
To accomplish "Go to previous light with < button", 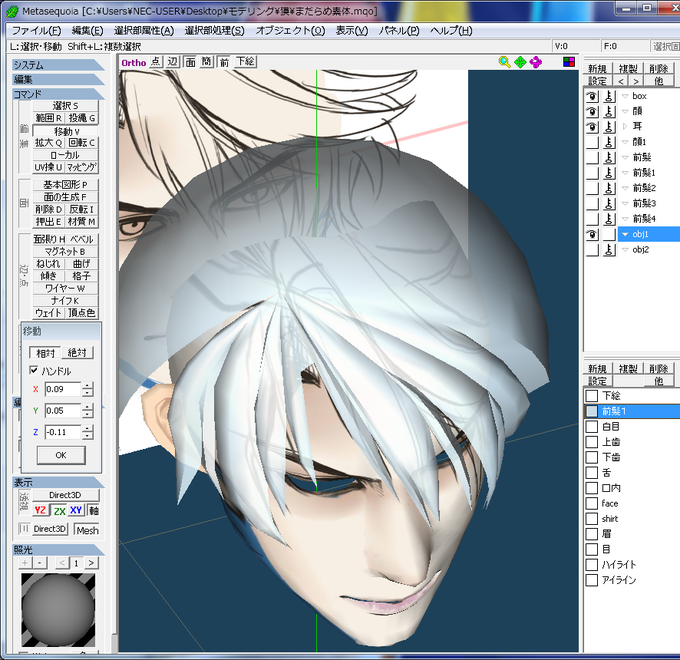I will (62, 563).
